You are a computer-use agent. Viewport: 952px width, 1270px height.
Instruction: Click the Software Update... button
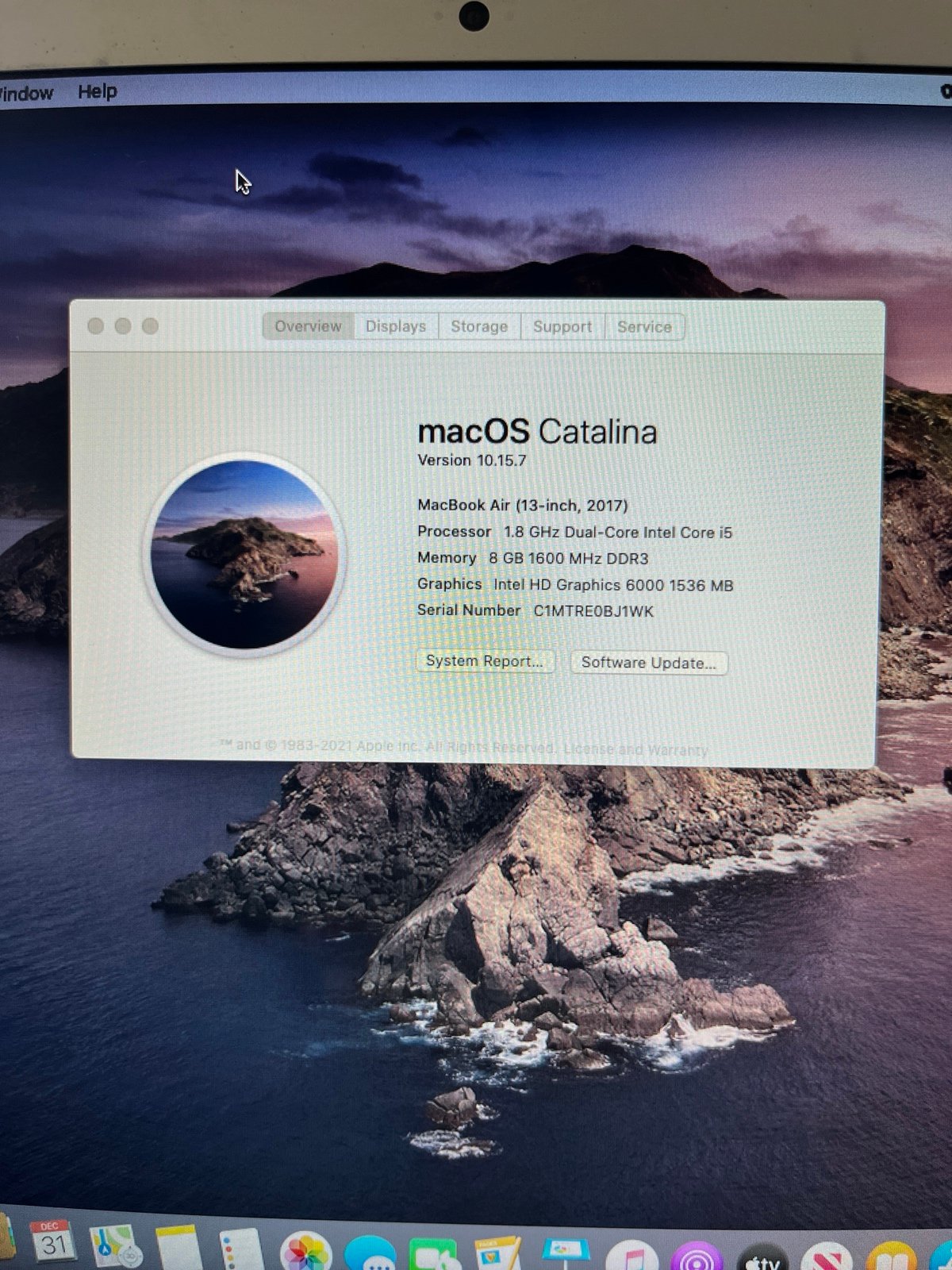point(649,663)
